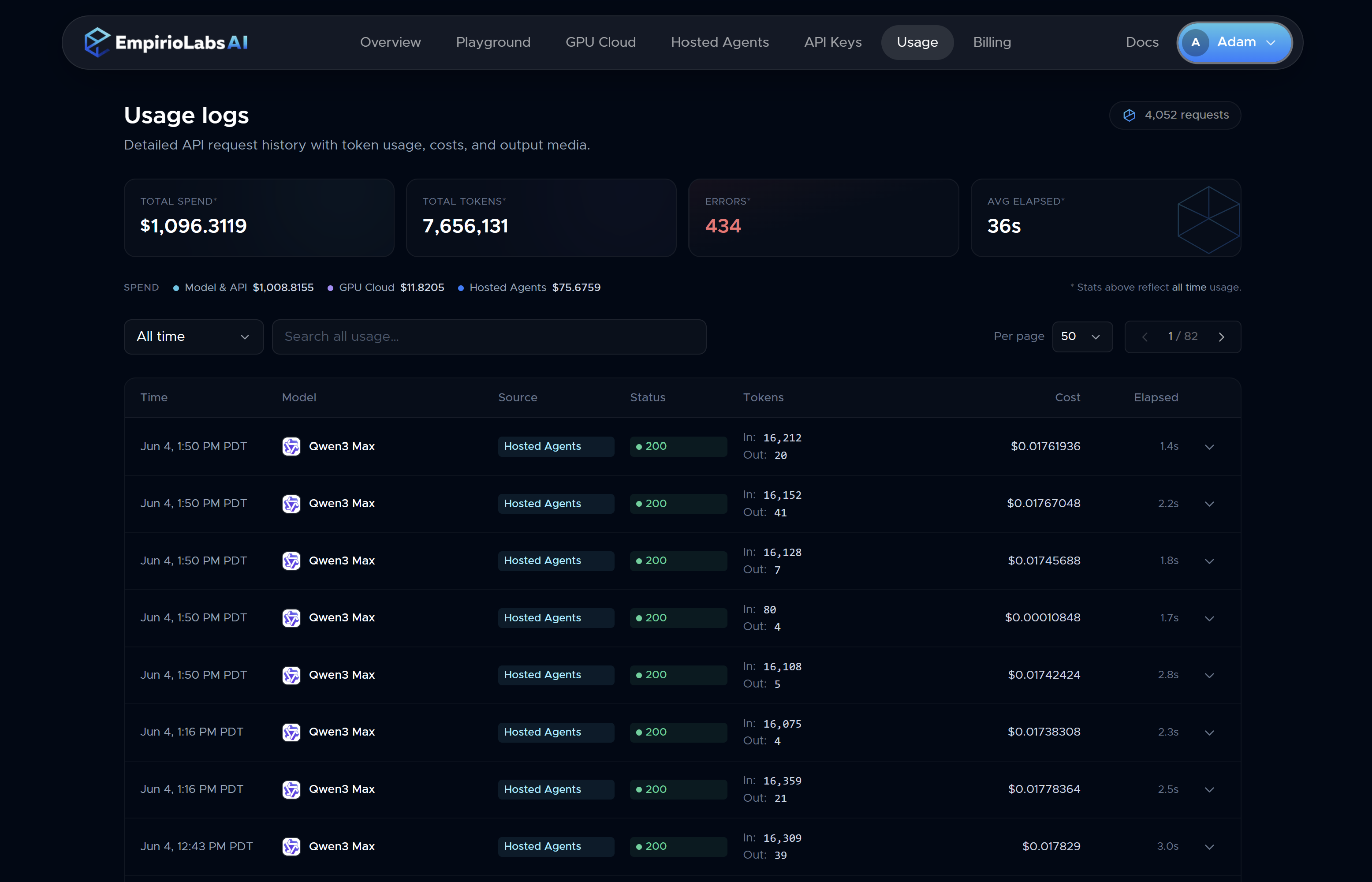The image size is (1372, 882).
Task: Click the Status column header
Action: [647, 397]
